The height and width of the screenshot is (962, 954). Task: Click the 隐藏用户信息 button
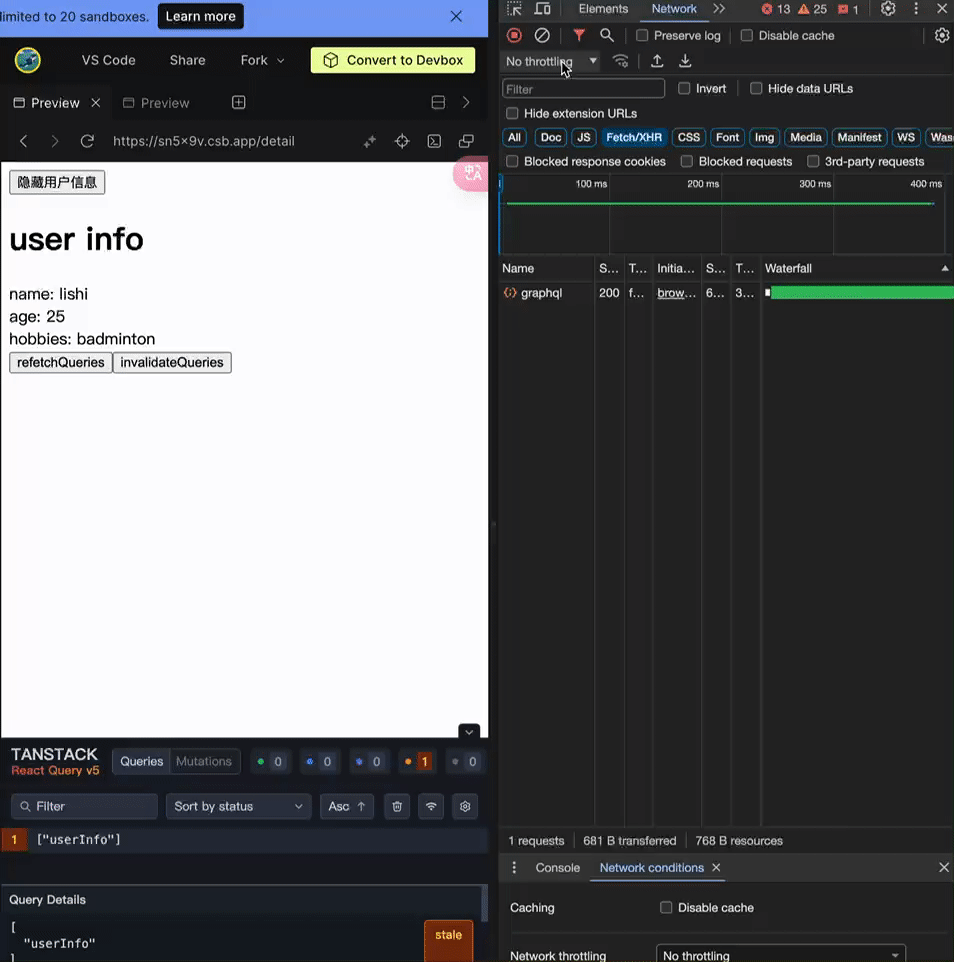point(57,182)
